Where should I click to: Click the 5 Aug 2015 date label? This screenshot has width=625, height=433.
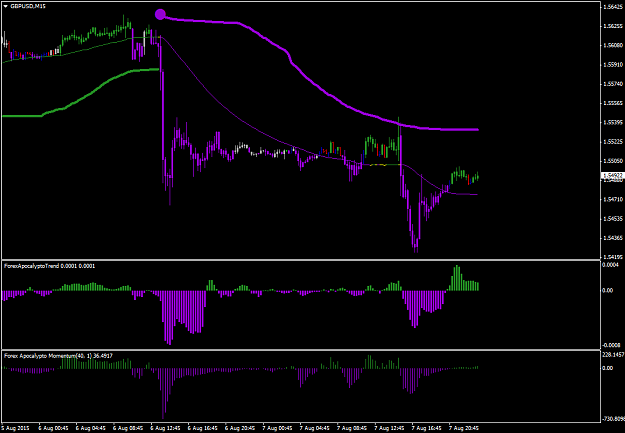click(x=15, y=428)
